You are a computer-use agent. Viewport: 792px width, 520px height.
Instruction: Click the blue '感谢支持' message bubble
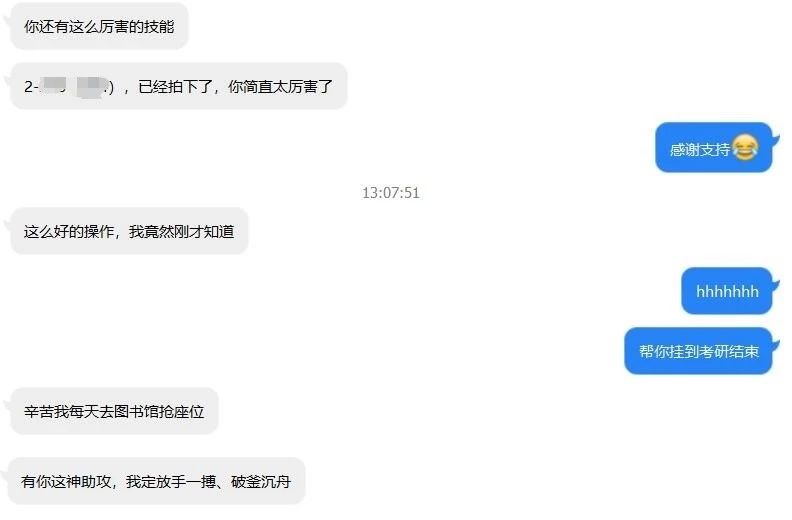714,148
